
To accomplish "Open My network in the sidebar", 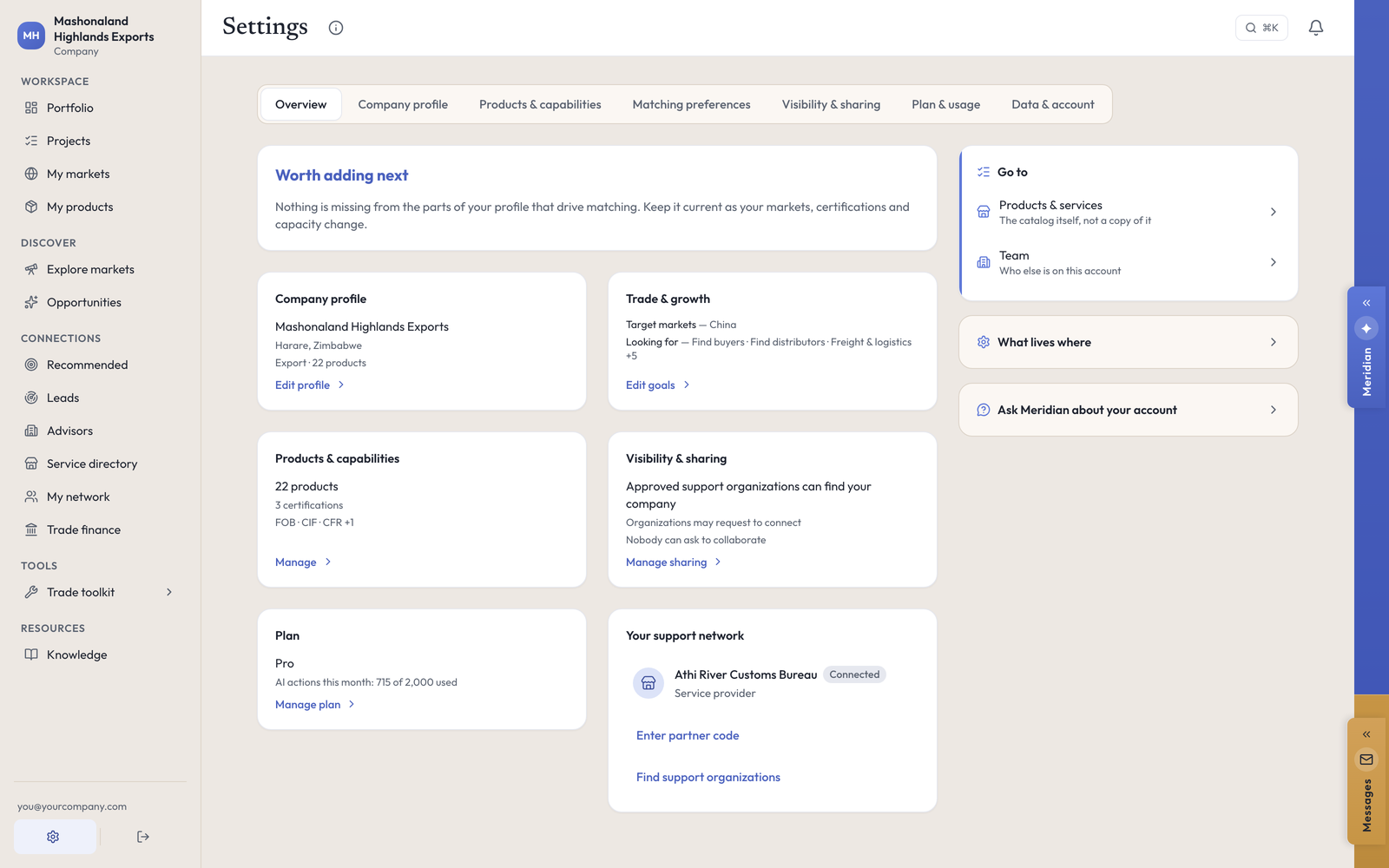I will pyautogui.click(x=100, y=496).
